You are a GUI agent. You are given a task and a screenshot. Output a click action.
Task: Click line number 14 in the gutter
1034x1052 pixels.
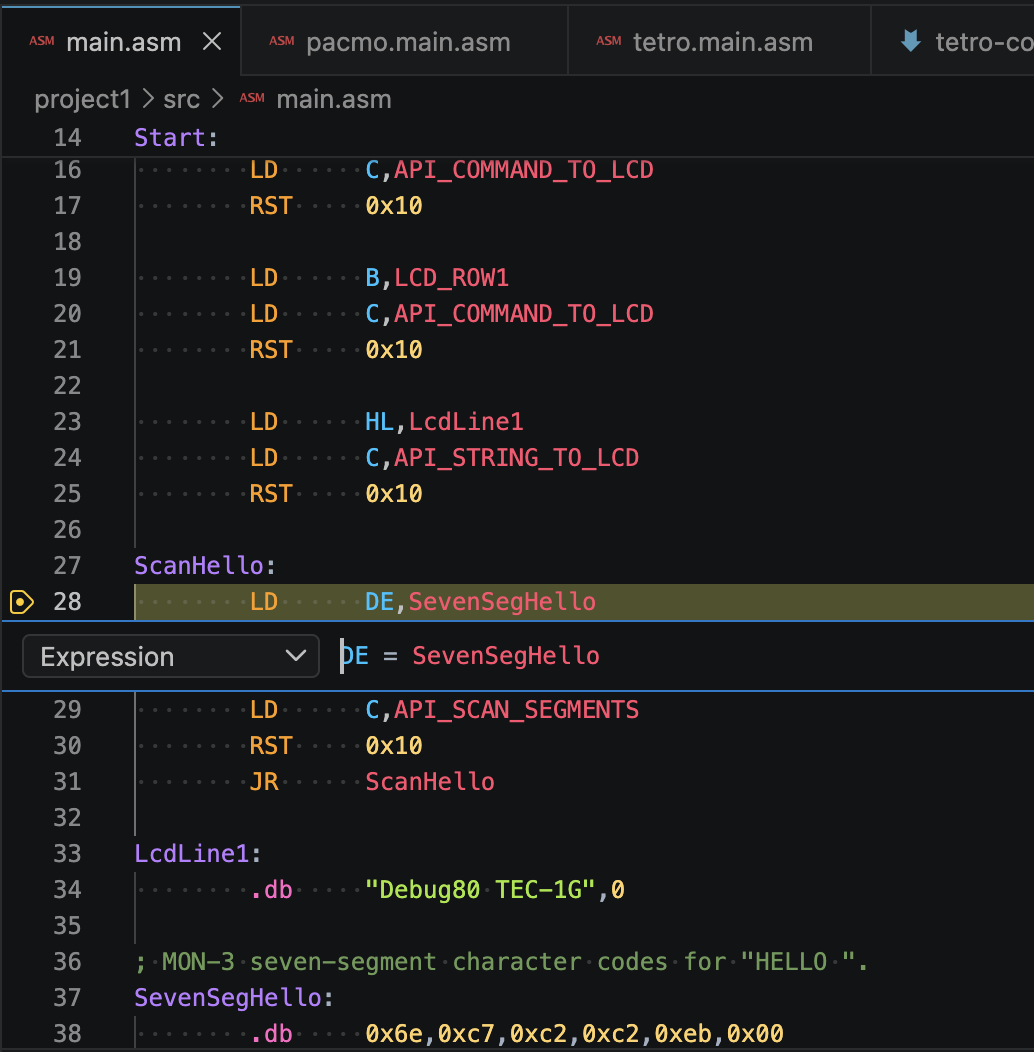(67, 138)
